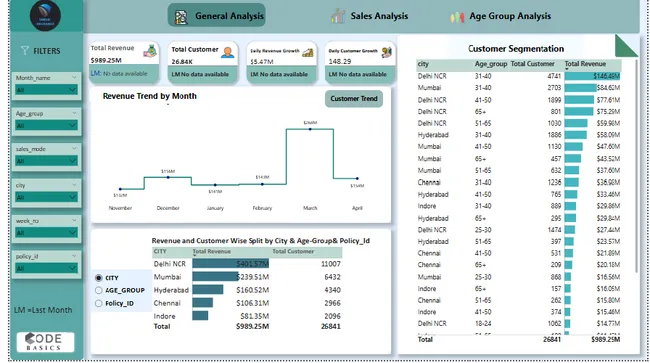Image resolution: width=650 pixels, height=363 pixels.
Task: Click the LM =Last Month note
Action: click(x=43, y=310)
